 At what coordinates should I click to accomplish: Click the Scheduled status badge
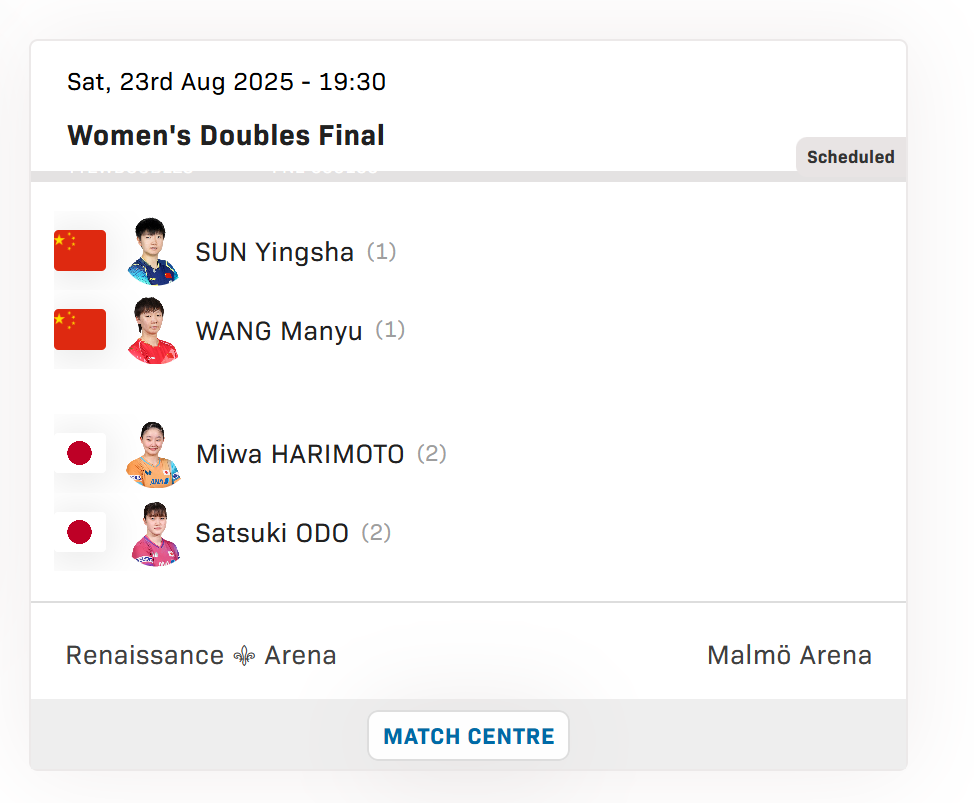[850, 157]
